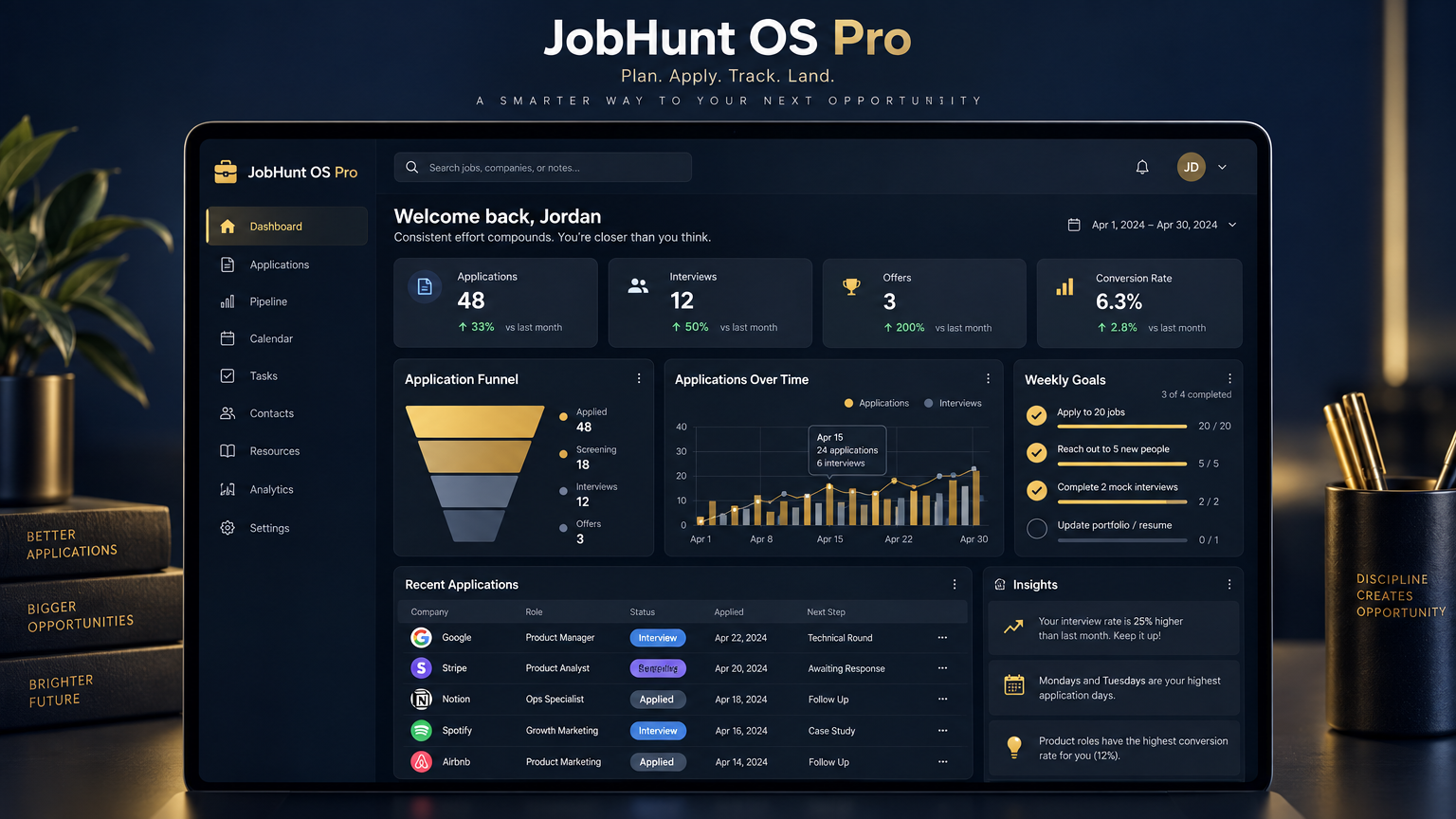The height and width of the screenshot is (819, 1456).
Task: Uncheck 'Reach out to 5 new people' goal
Action: point(1037,452)
